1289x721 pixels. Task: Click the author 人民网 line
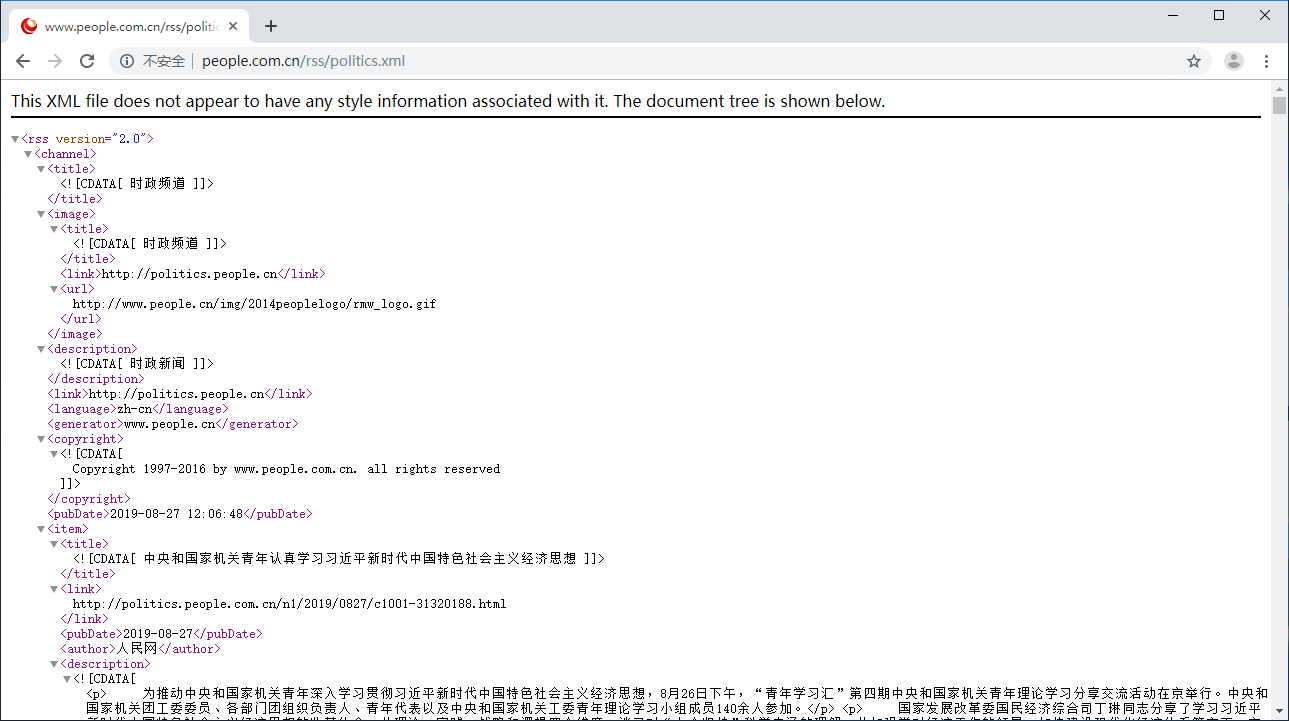[138, 649]
